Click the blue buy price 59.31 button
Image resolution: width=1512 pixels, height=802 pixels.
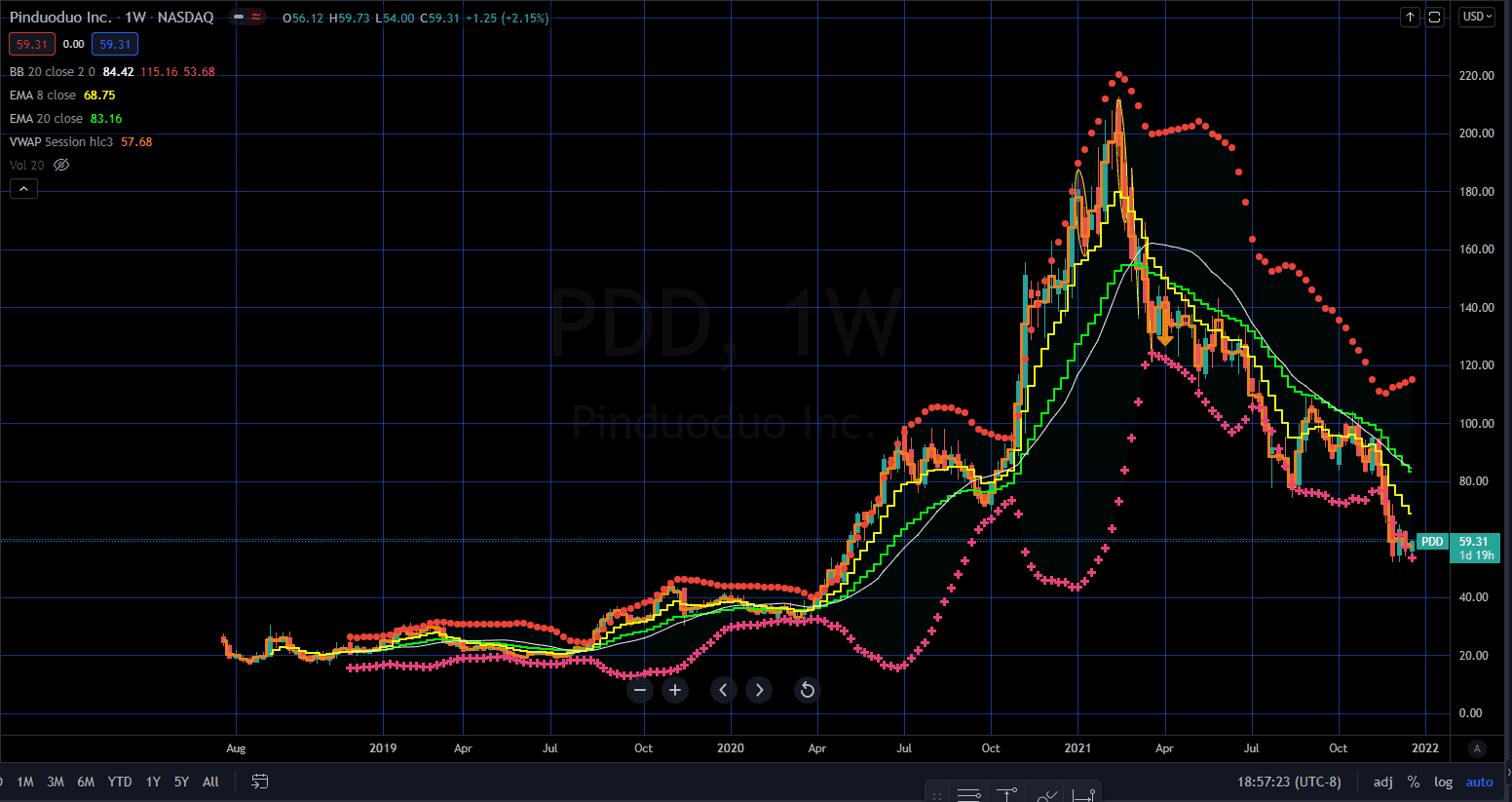[x=115, y=44]
